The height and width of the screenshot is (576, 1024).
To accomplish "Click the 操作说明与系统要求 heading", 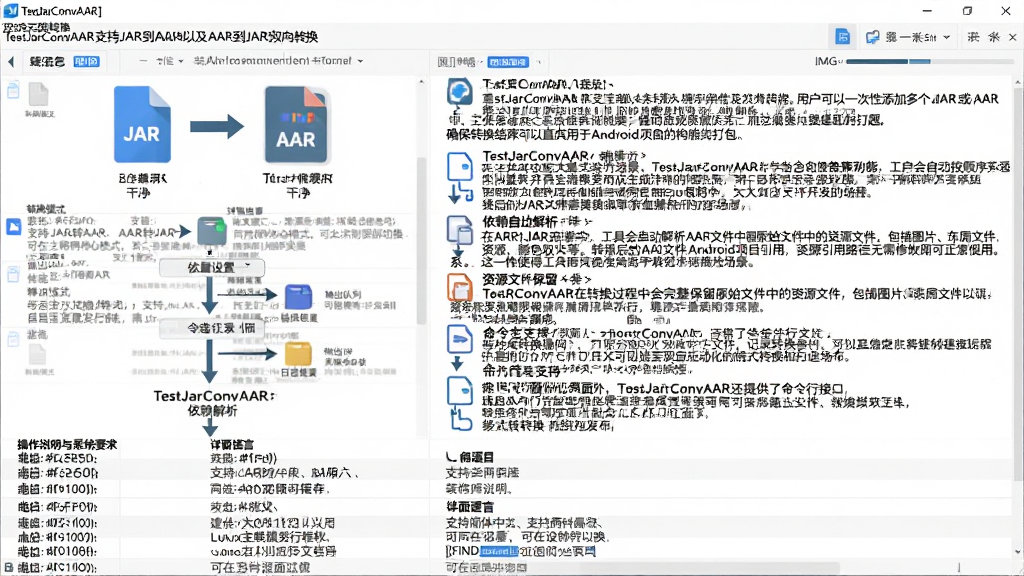I will tap(67, 444).
